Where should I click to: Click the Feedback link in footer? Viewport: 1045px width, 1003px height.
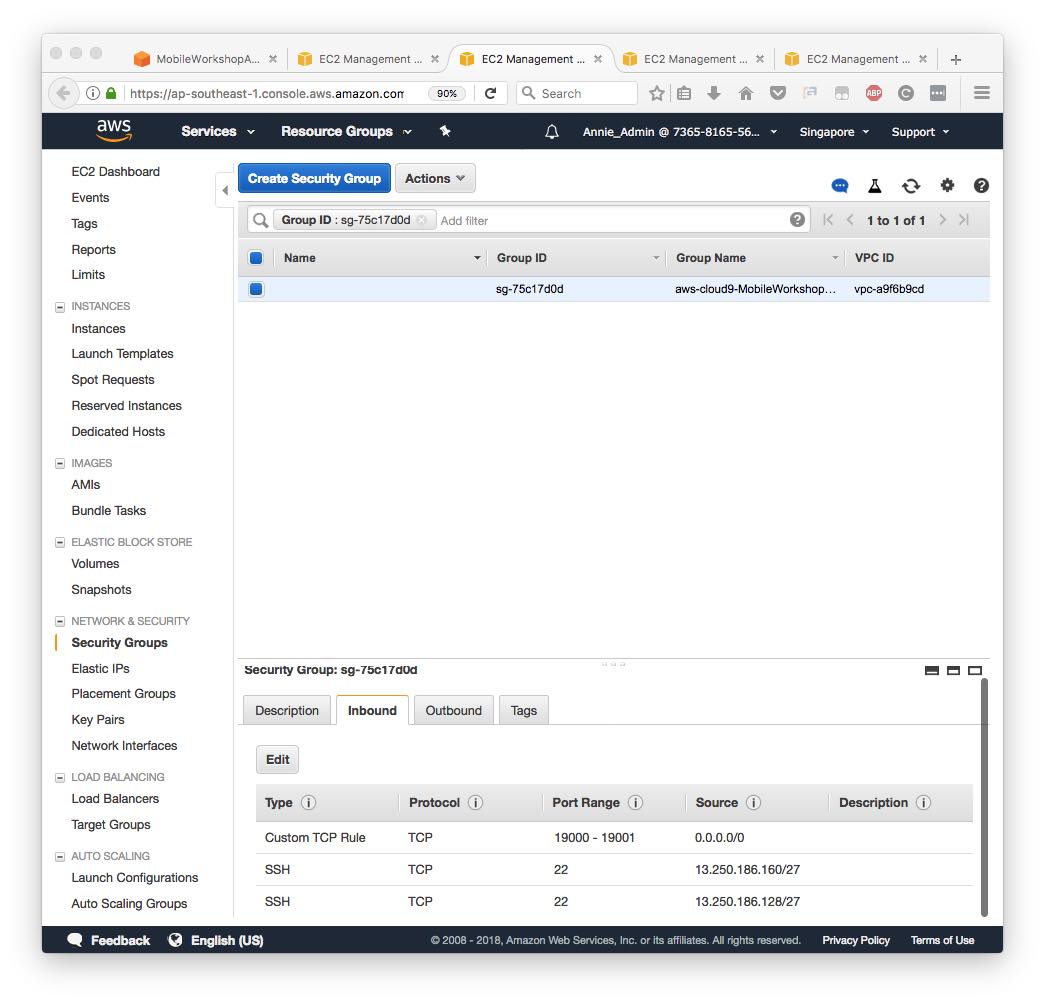[109, 940]
